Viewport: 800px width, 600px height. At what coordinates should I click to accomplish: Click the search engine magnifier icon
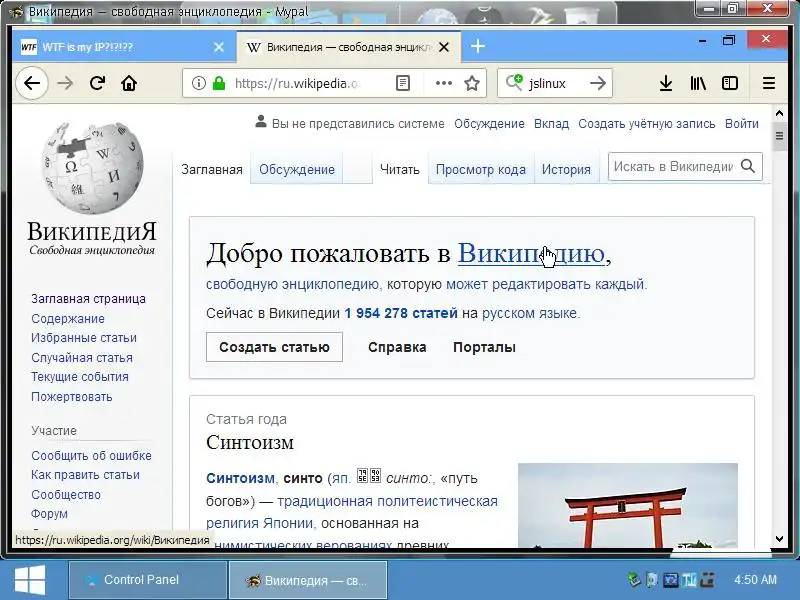(x=514, y=83)
